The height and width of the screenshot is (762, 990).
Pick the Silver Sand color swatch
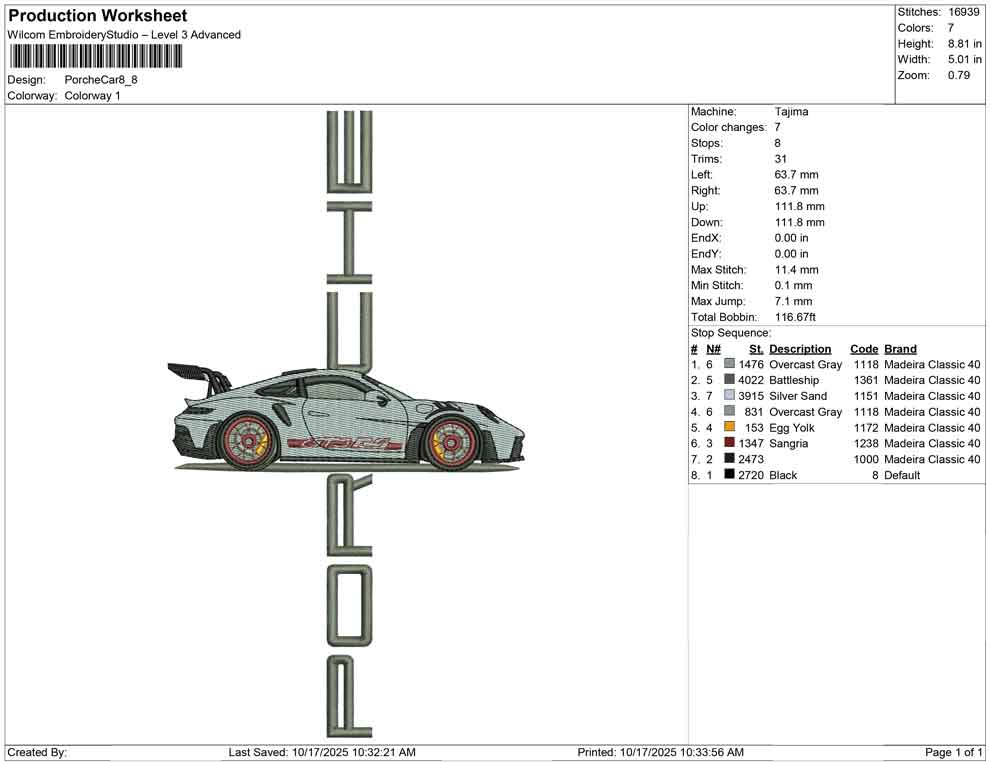pyautogui.click(x=729, y=396)
